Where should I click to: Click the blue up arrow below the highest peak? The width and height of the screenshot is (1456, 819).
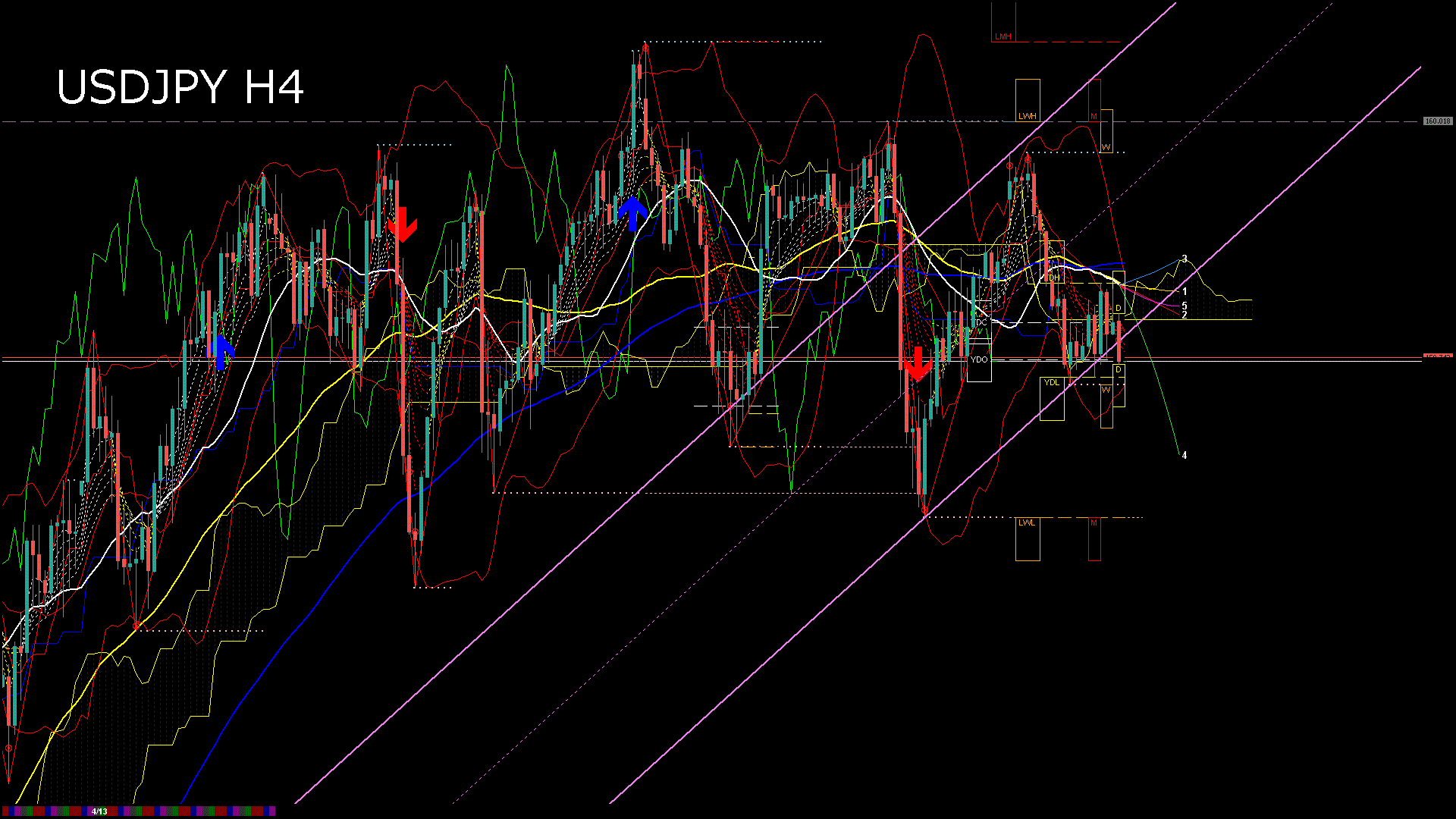[632, 214]
